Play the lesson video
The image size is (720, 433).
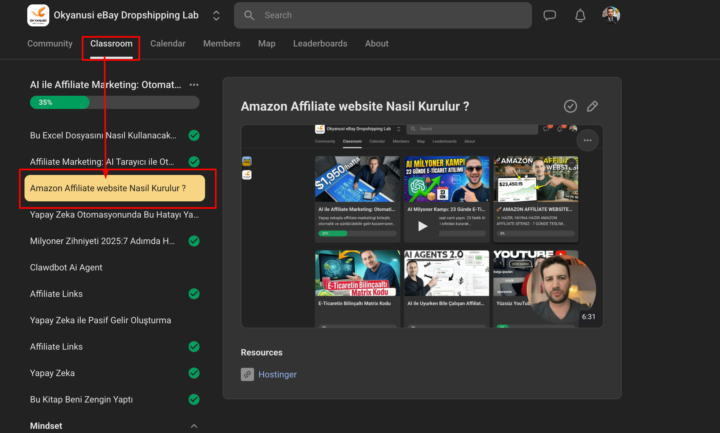point(422,226)
